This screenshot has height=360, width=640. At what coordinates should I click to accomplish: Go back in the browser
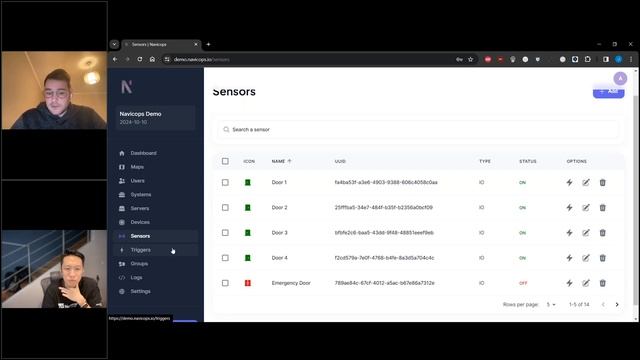[115, 59]
